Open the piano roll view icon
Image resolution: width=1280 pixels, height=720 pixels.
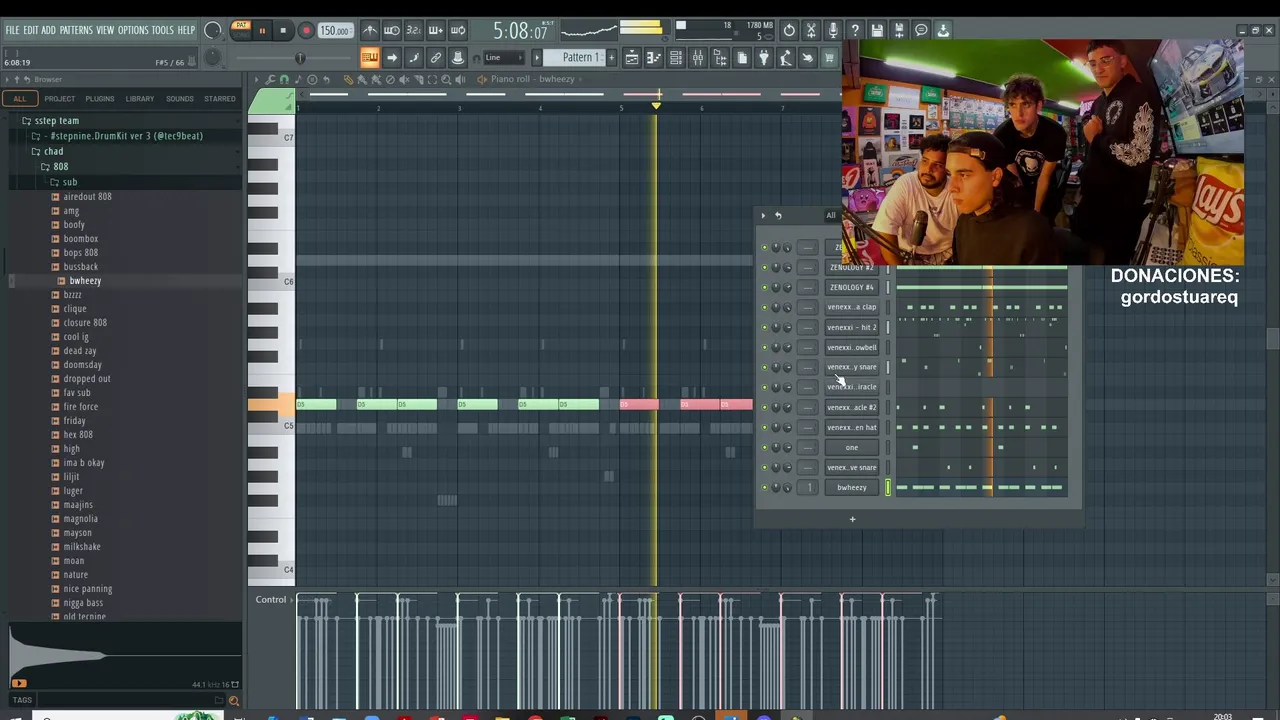point(654,58)
